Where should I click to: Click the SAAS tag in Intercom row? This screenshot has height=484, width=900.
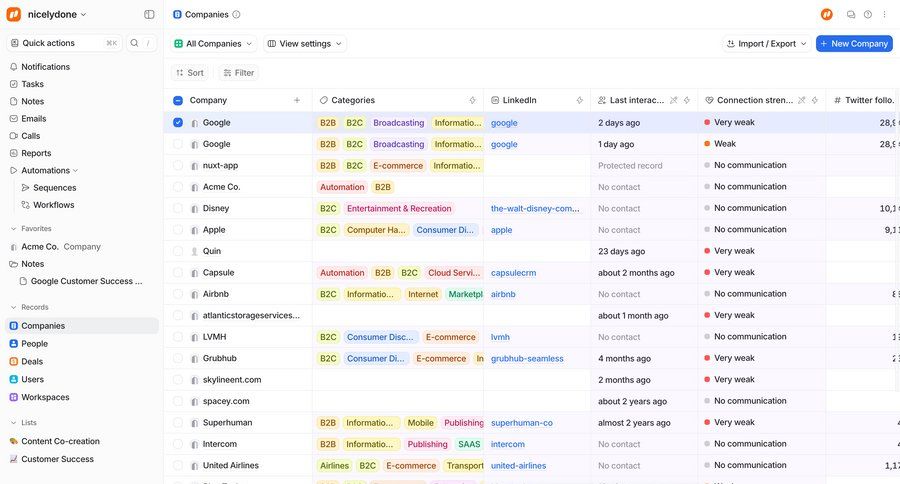(469, 444)
